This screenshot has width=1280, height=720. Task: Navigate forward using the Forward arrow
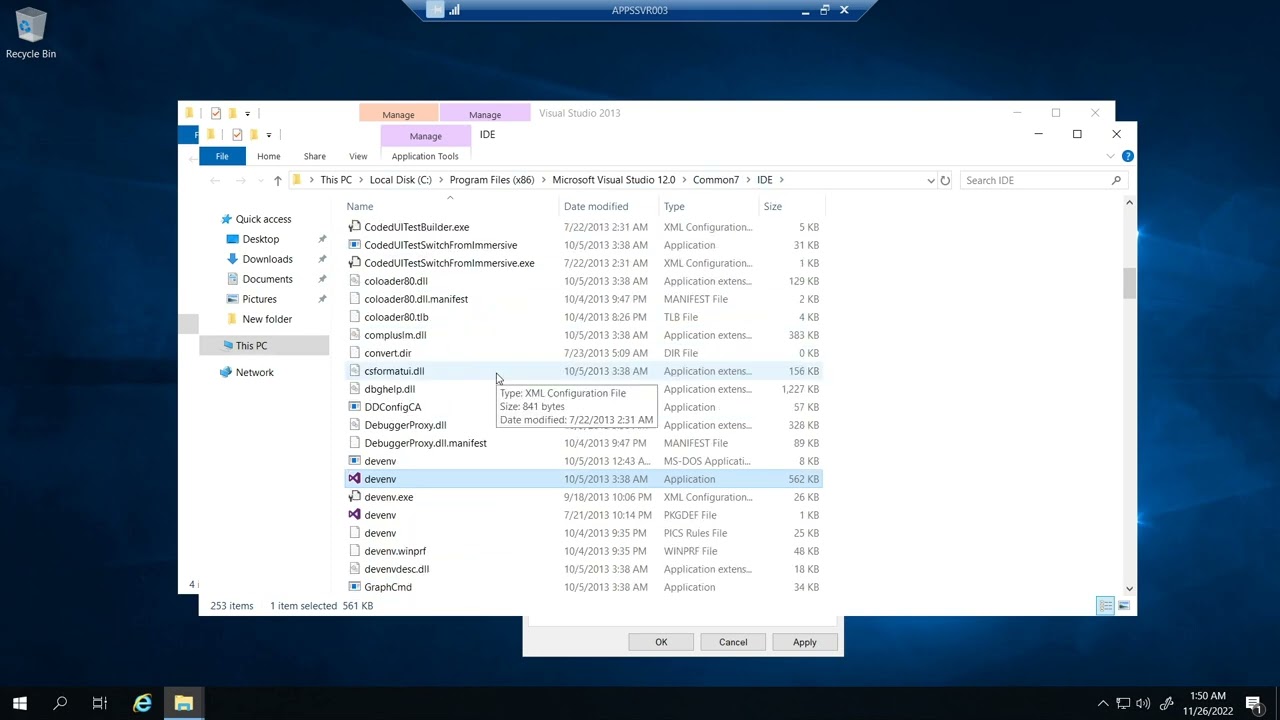coord(240,180)
